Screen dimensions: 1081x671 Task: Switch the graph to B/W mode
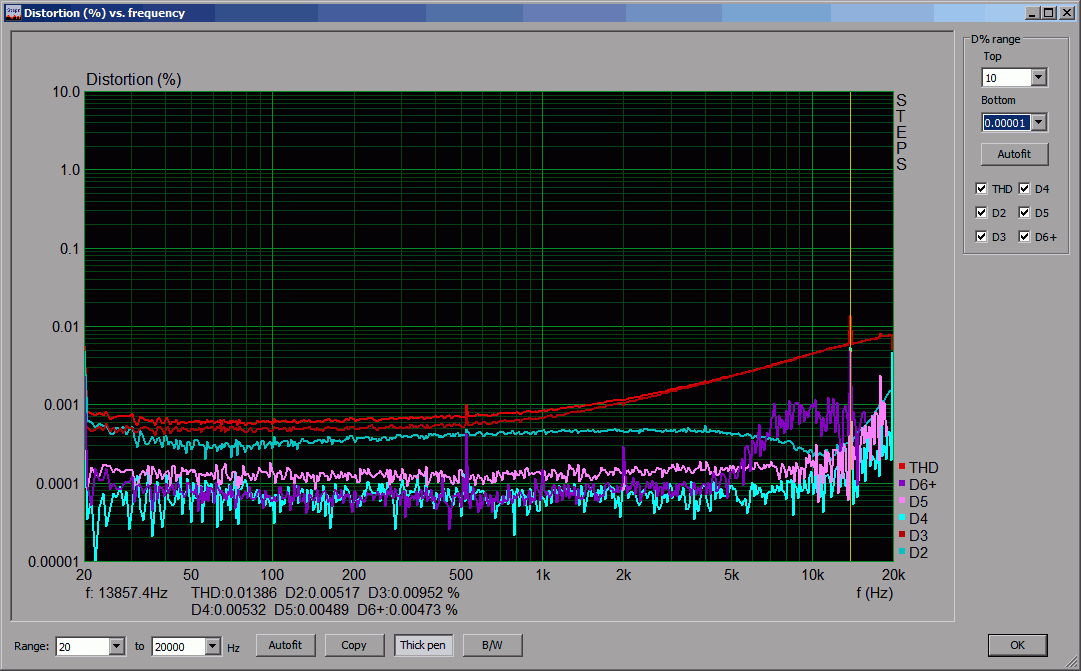[492, 645]
